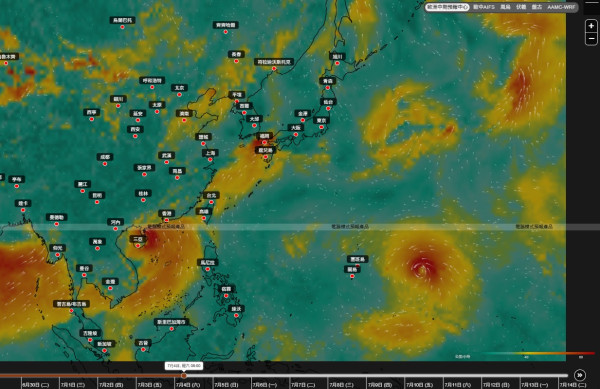Click the 達沃 city marker label
This screenshot has height=389, width=600.
pos(236,309)
